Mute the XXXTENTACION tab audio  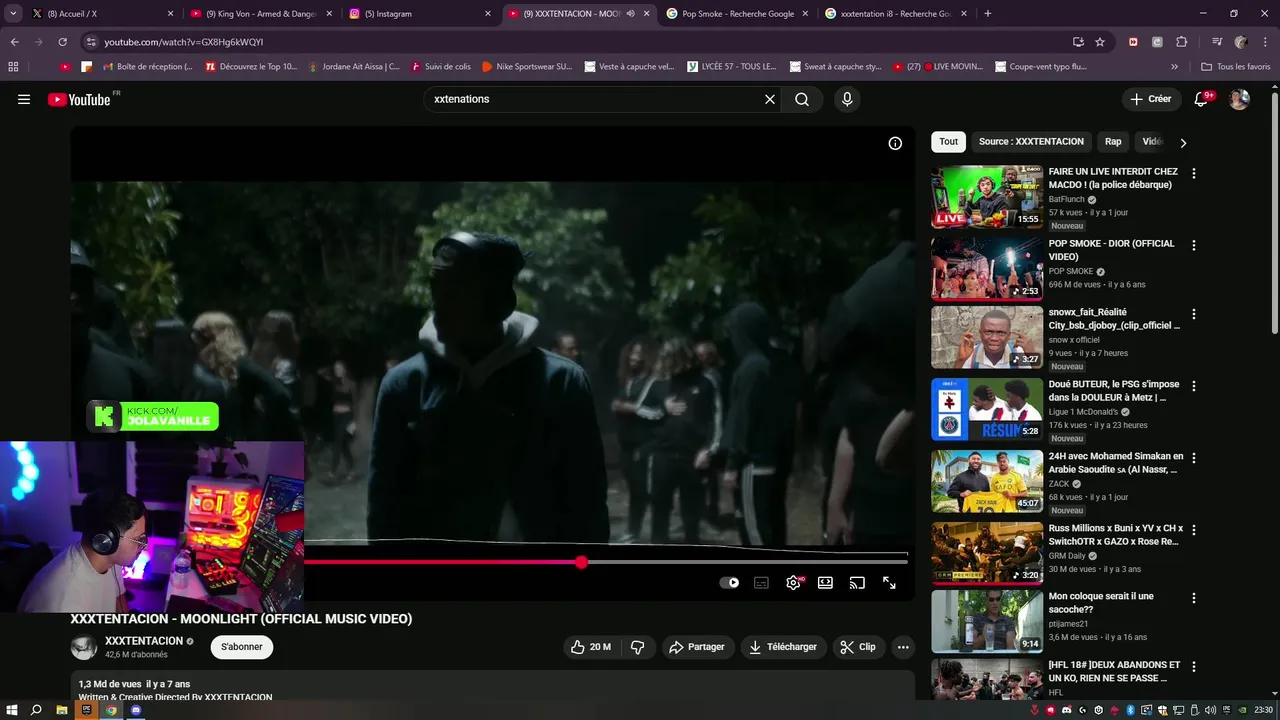(x=630, y=14)
